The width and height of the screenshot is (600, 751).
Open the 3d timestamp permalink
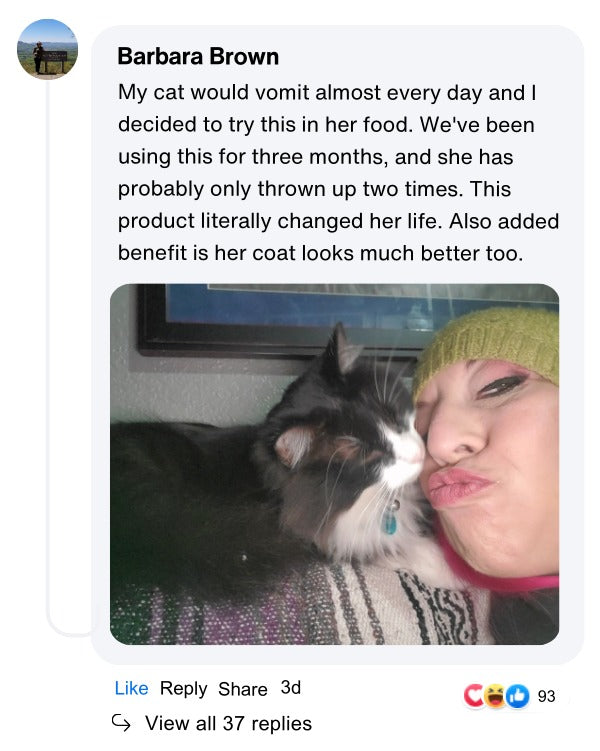[x=291, y=688]
